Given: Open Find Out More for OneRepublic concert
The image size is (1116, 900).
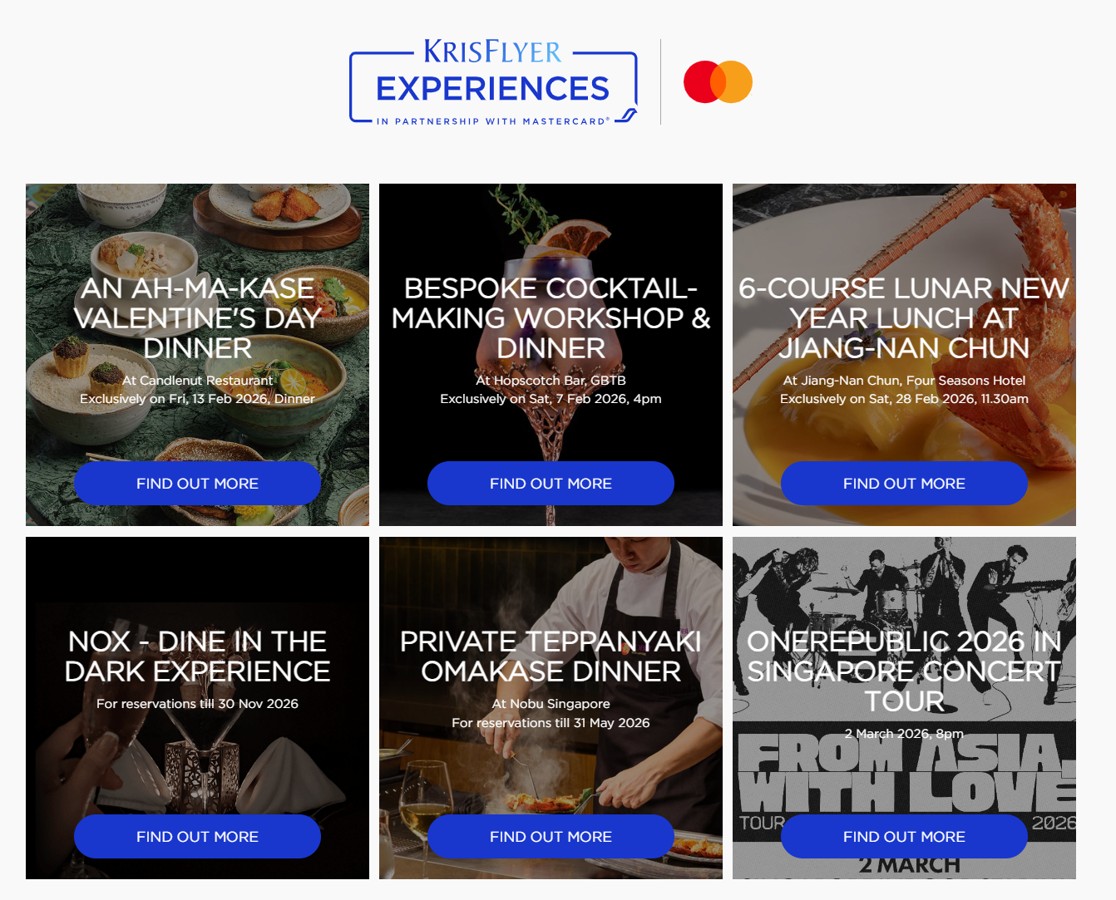Looking at the screenshot, I should tap(903, 836).
